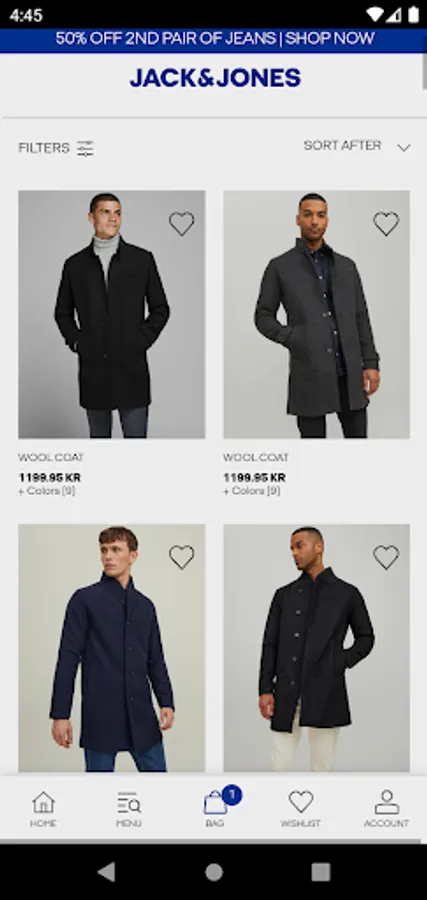
Task: Favorite the navy coat with heart
Action: [181, 557]
